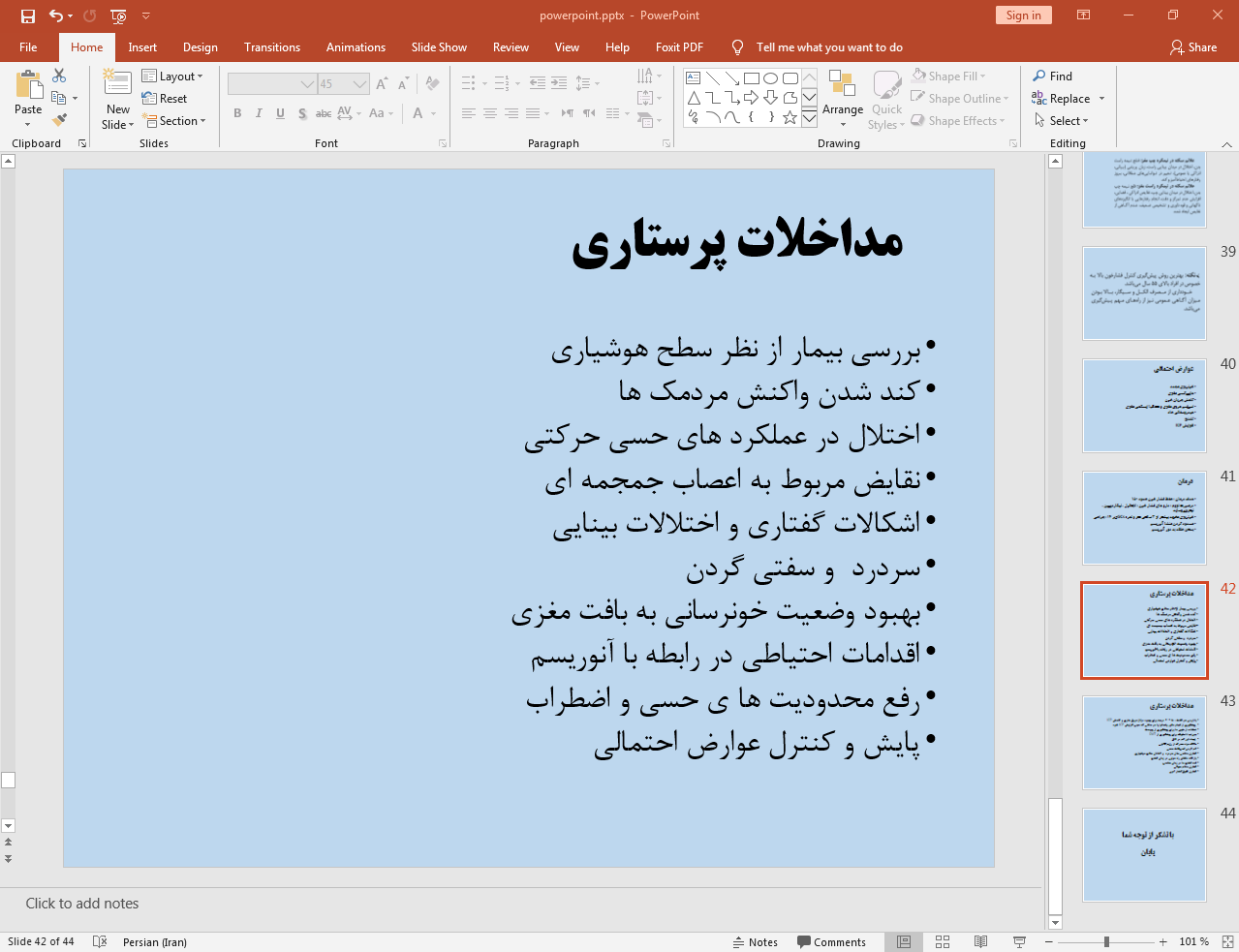Go to the Slide Show tab
This screenshot has width=1239, height=952.
pyautogui.click(x=439, y=46)
